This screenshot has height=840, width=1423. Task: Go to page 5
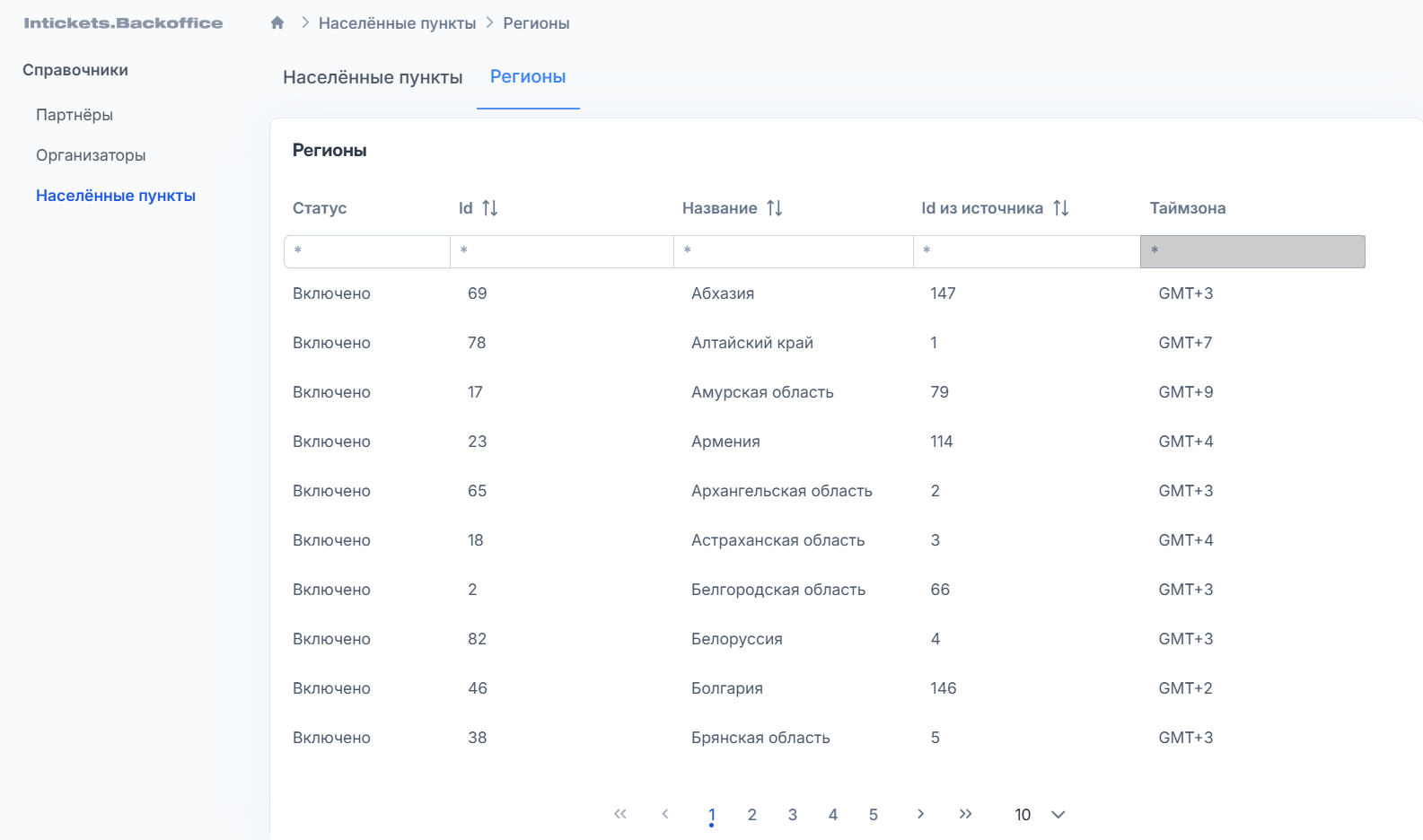(x=874, y=815)
